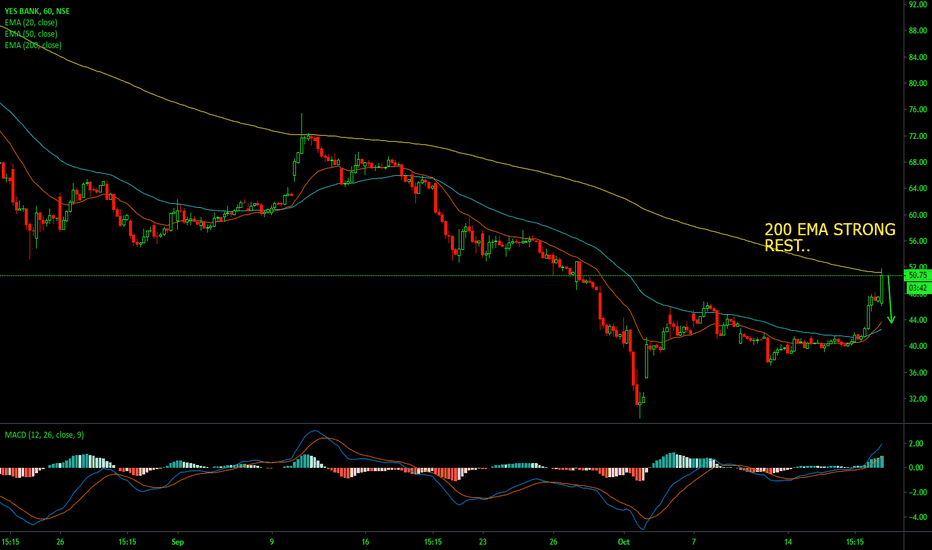Screen dimensions: 932x550
Task: Click the 44.00 price axis label
Action: tap(918, 320)
